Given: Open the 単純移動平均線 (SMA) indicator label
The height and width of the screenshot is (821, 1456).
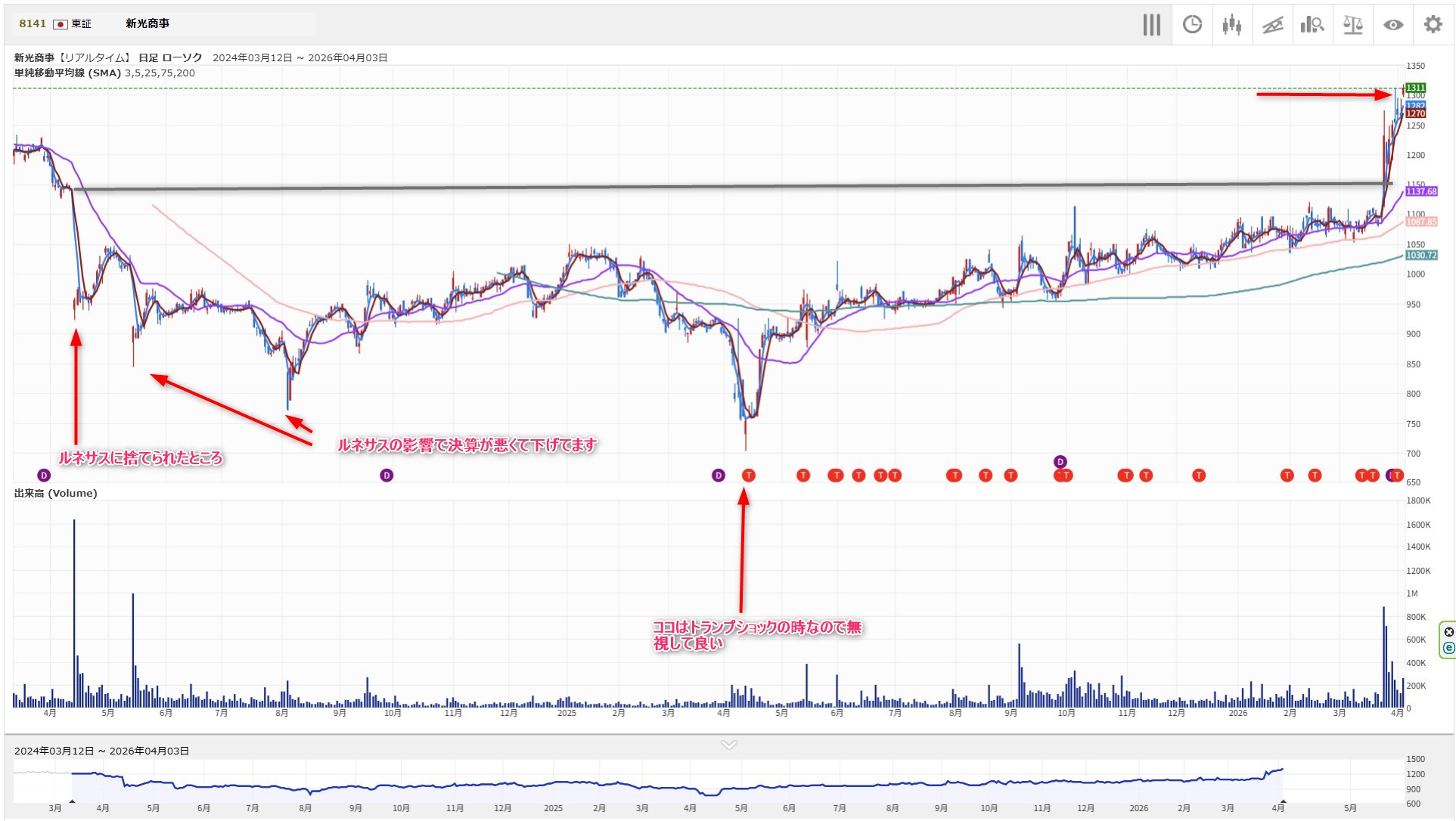Looking at the screenshot, I should 67,73.
